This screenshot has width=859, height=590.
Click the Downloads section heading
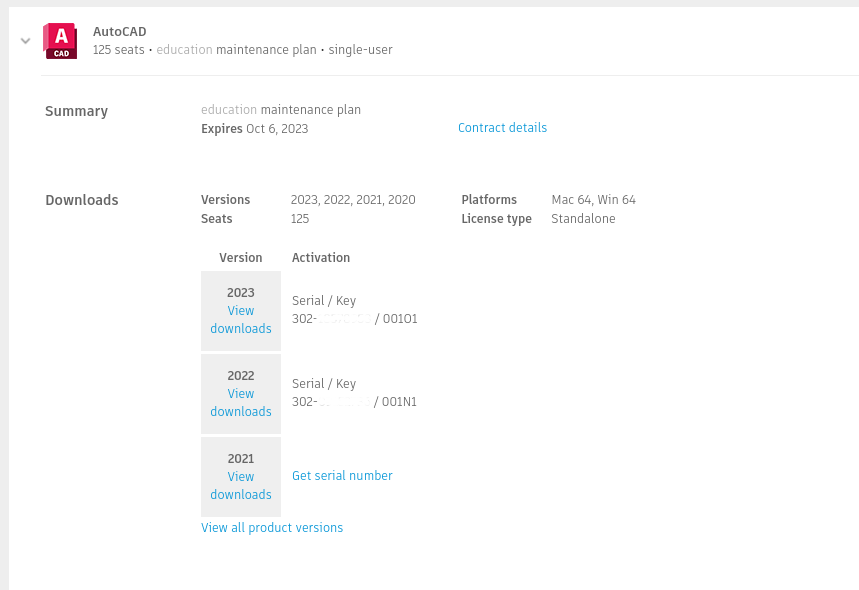coord(82,200)
